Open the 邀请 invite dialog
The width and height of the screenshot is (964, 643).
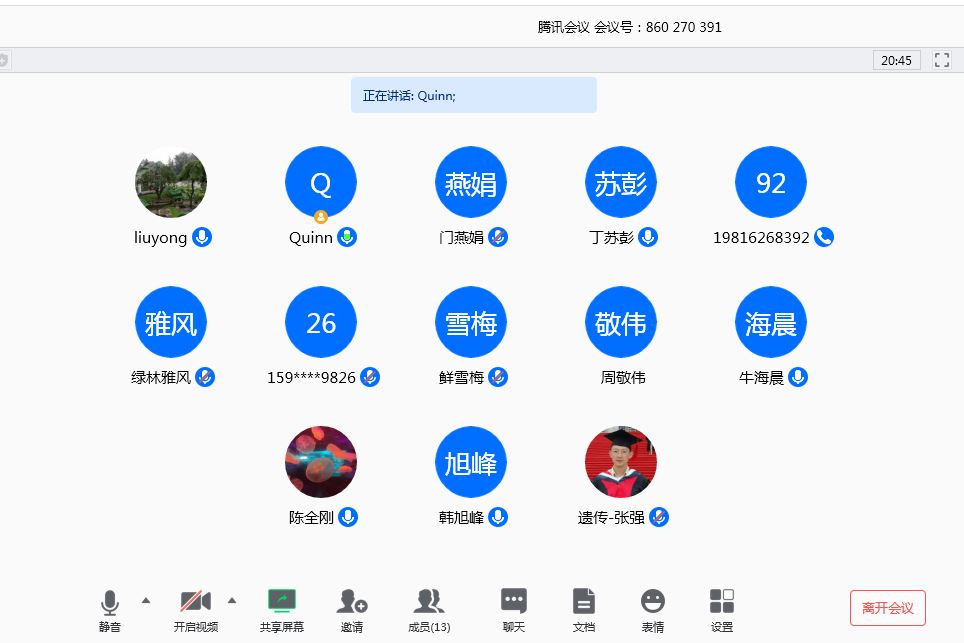(x=352, y=610)
